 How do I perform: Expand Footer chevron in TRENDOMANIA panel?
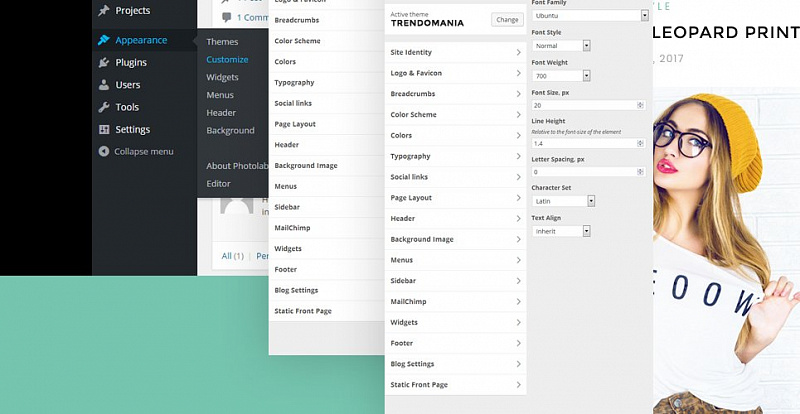coord(518,343)
